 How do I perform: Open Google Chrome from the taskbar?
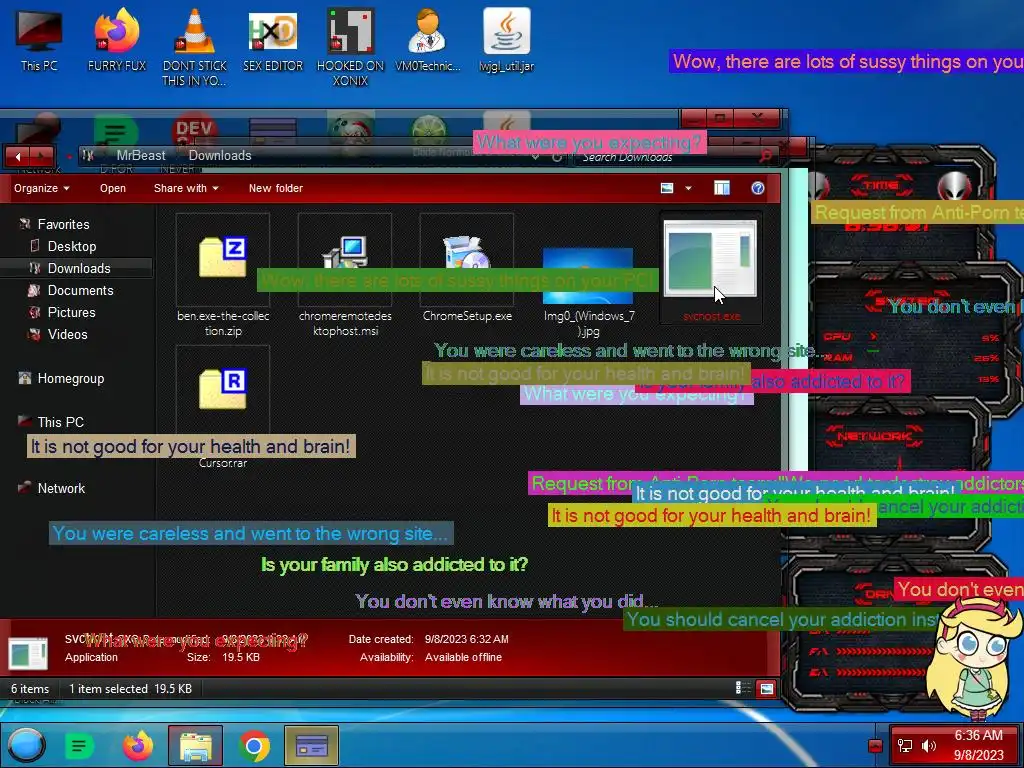coord(254,745)
